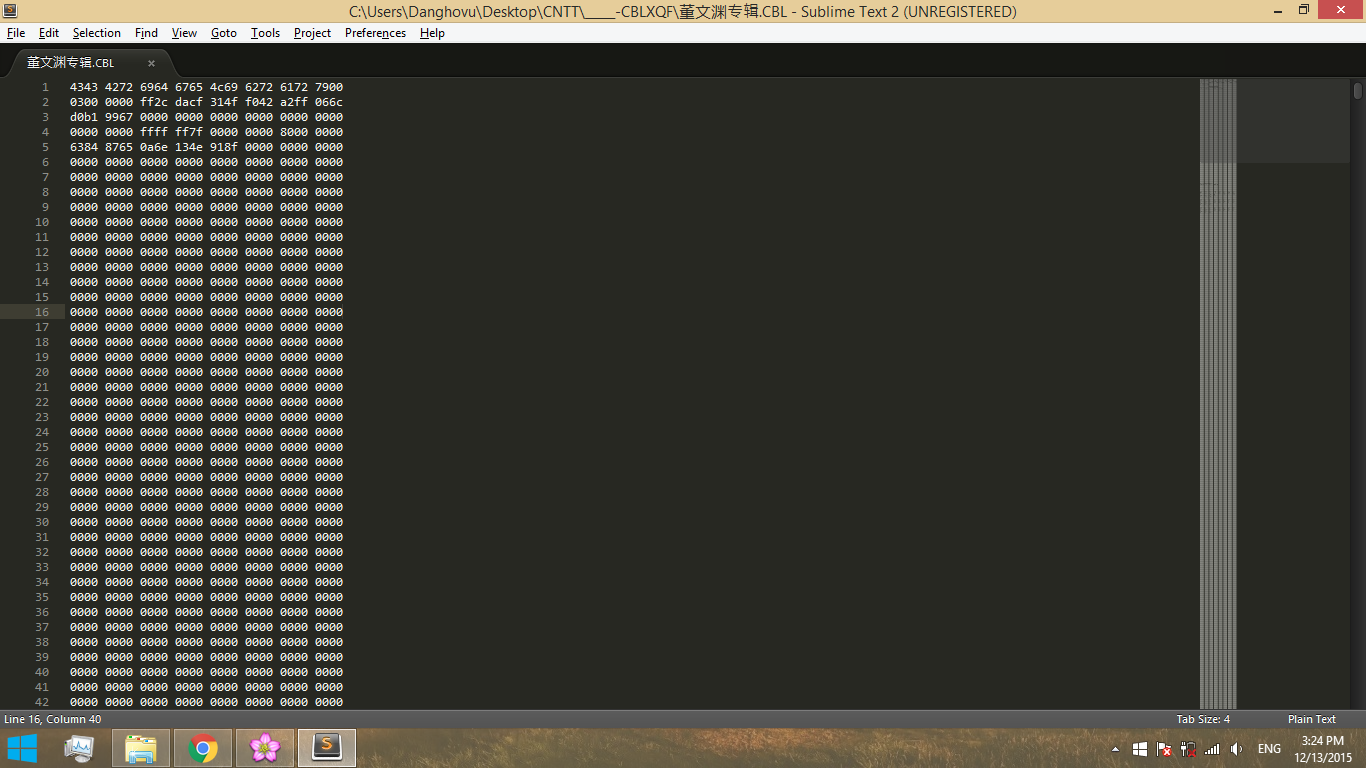Open the system monitor taskbar icon

(79, 748)
